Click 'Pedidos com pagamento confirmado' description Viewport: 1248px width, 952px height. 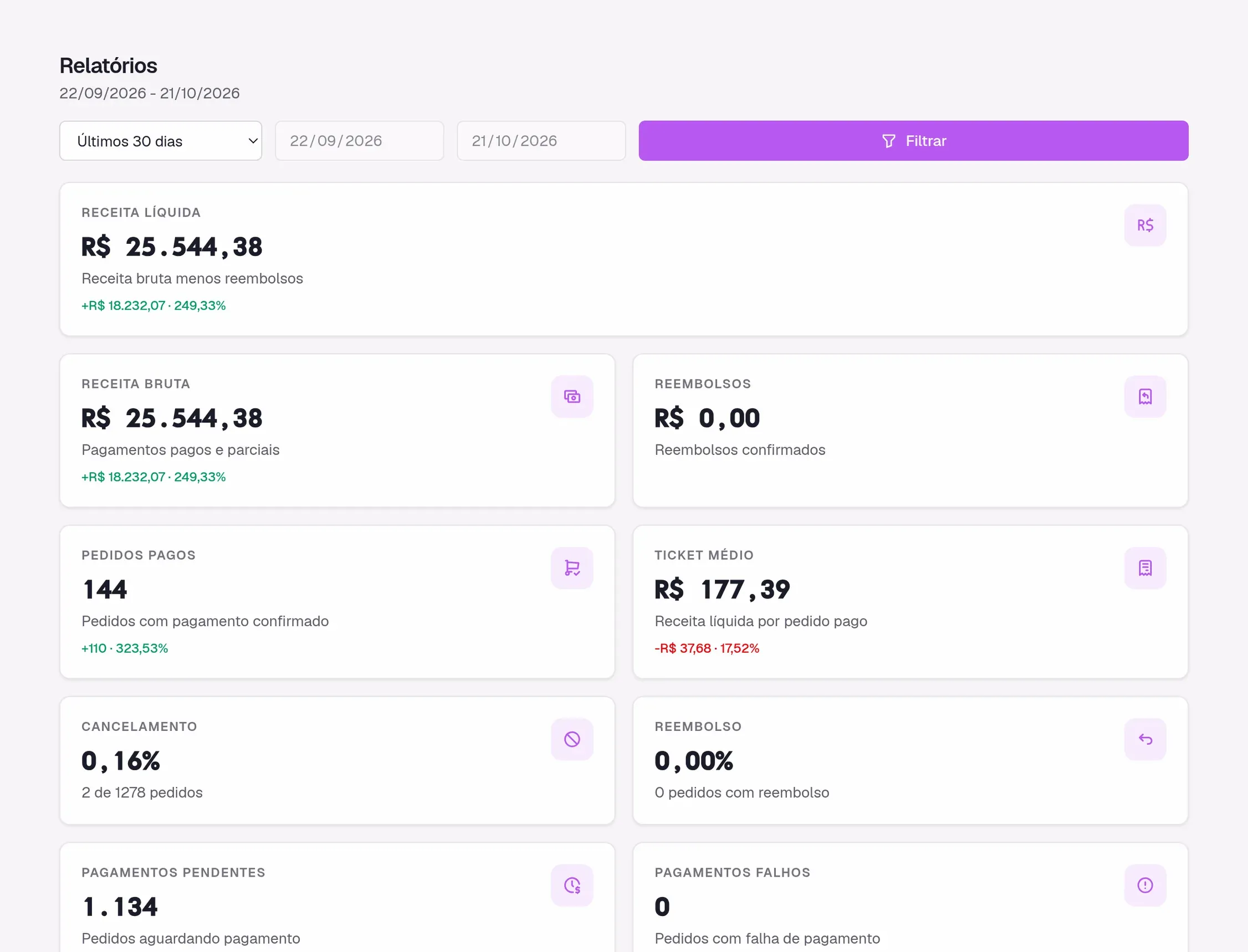205,621
